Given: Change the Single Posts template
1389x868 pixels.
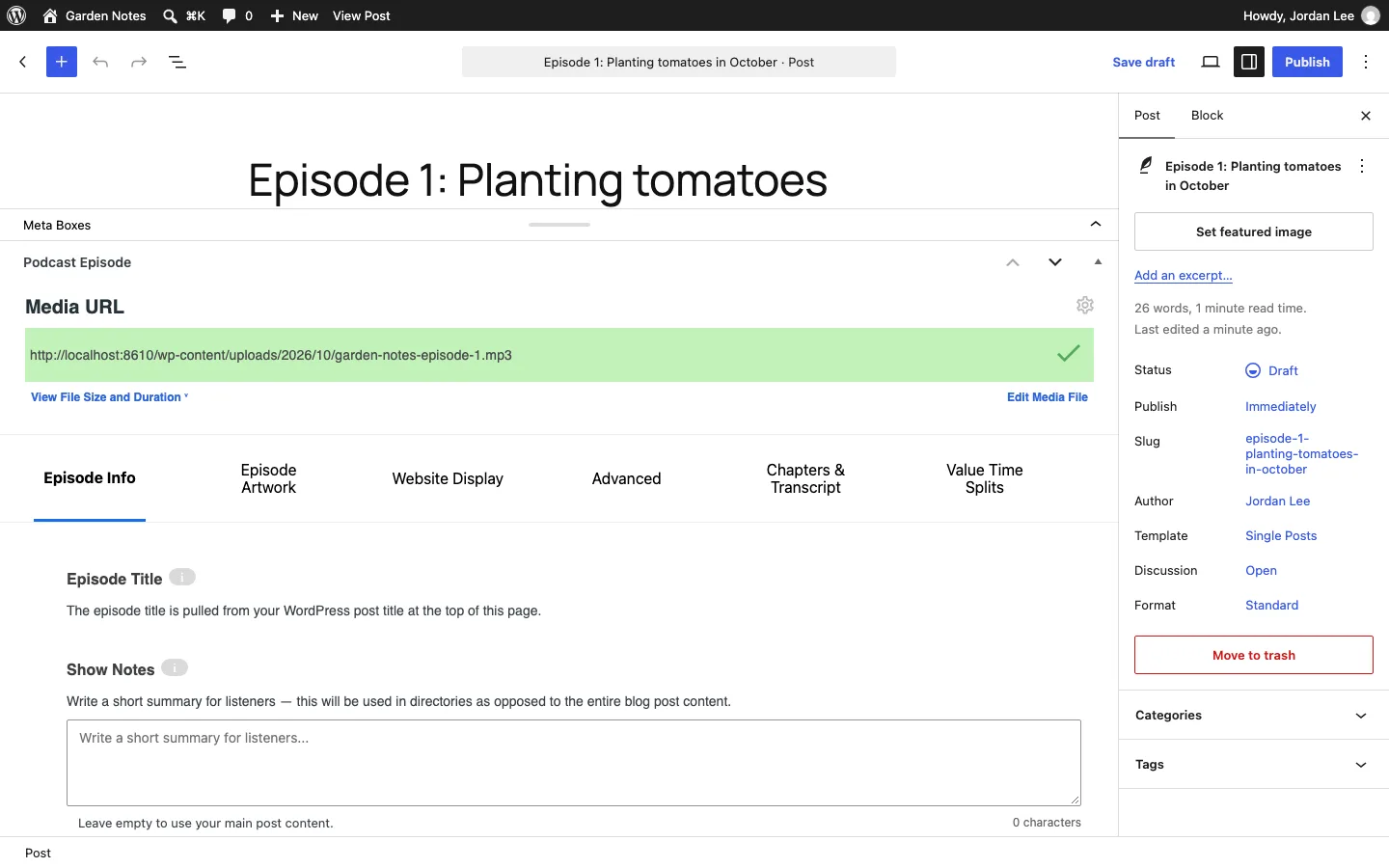Looking at the screenshot, I should (1281, 535).
